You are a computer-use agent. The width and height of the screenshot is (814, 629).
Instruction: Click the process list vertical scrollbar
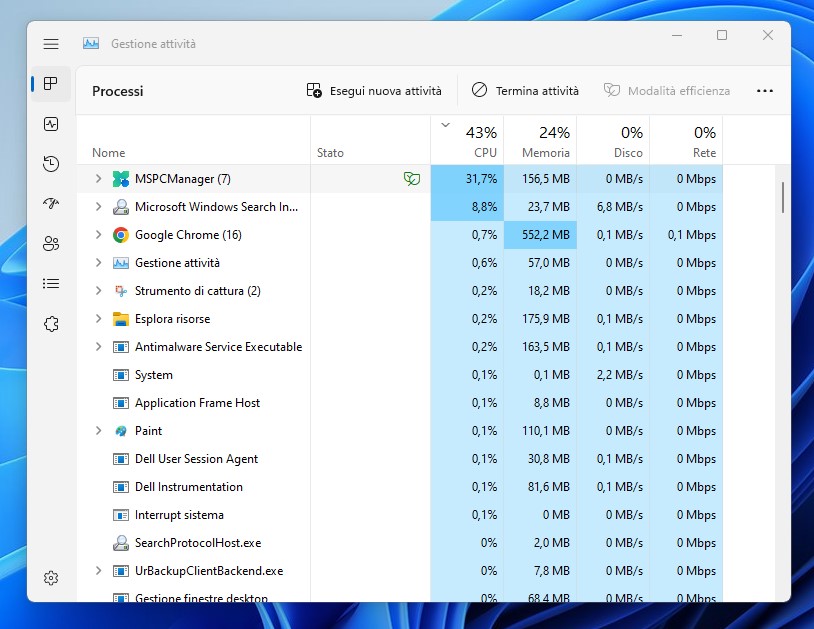point(783,197)
